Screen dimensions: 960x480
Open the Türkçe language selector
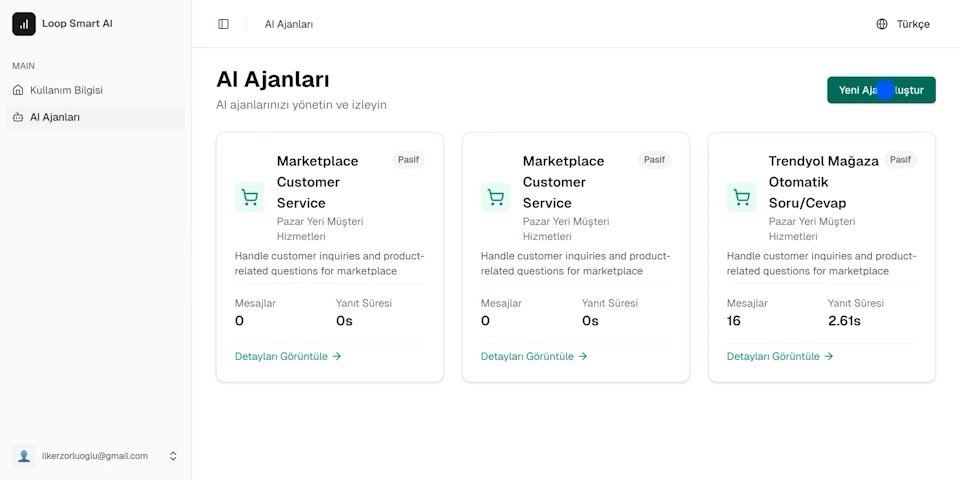(903, 24)
